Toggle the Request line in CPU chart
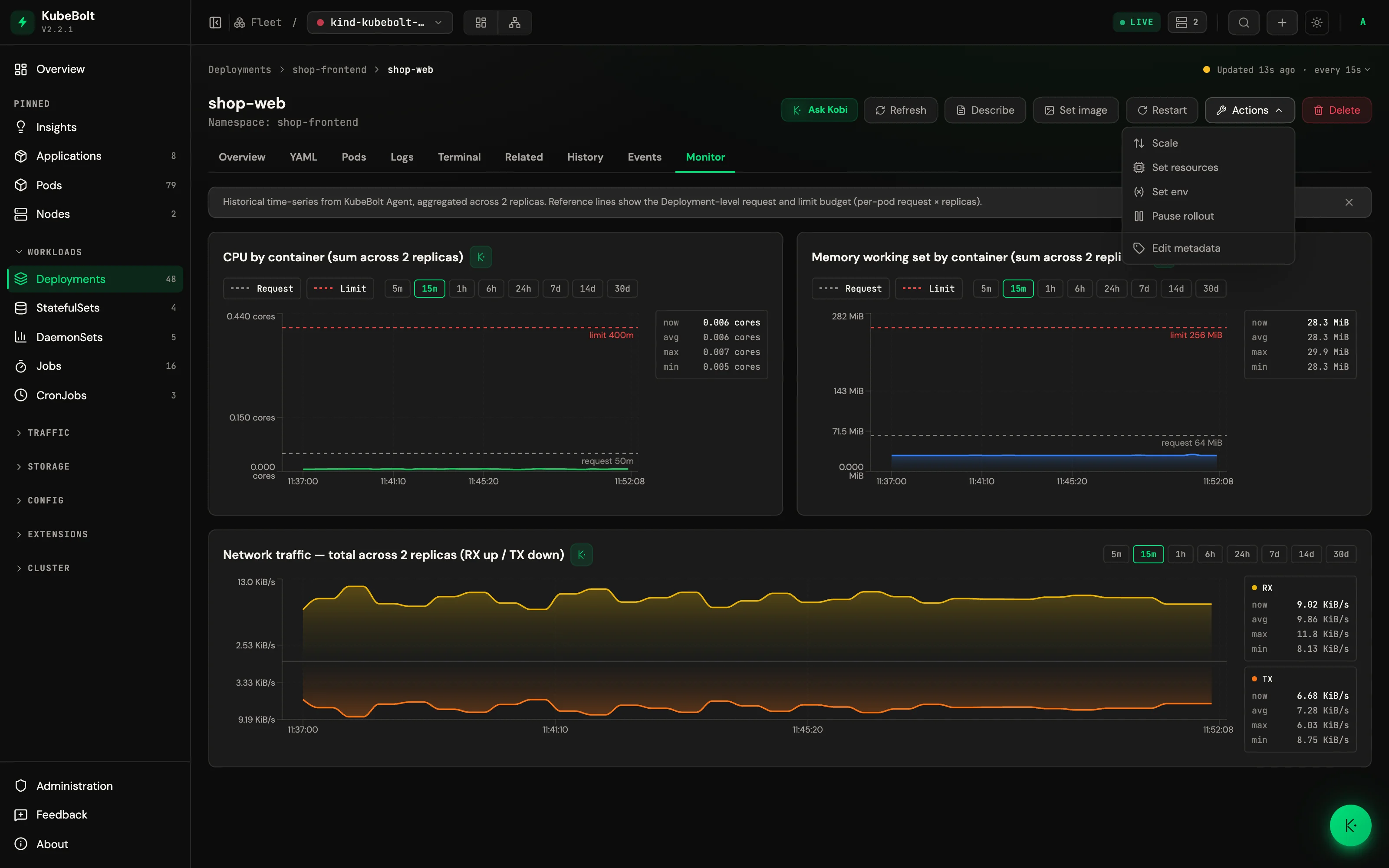Viewport: 1389px width, 868px height. coord(262,288)
